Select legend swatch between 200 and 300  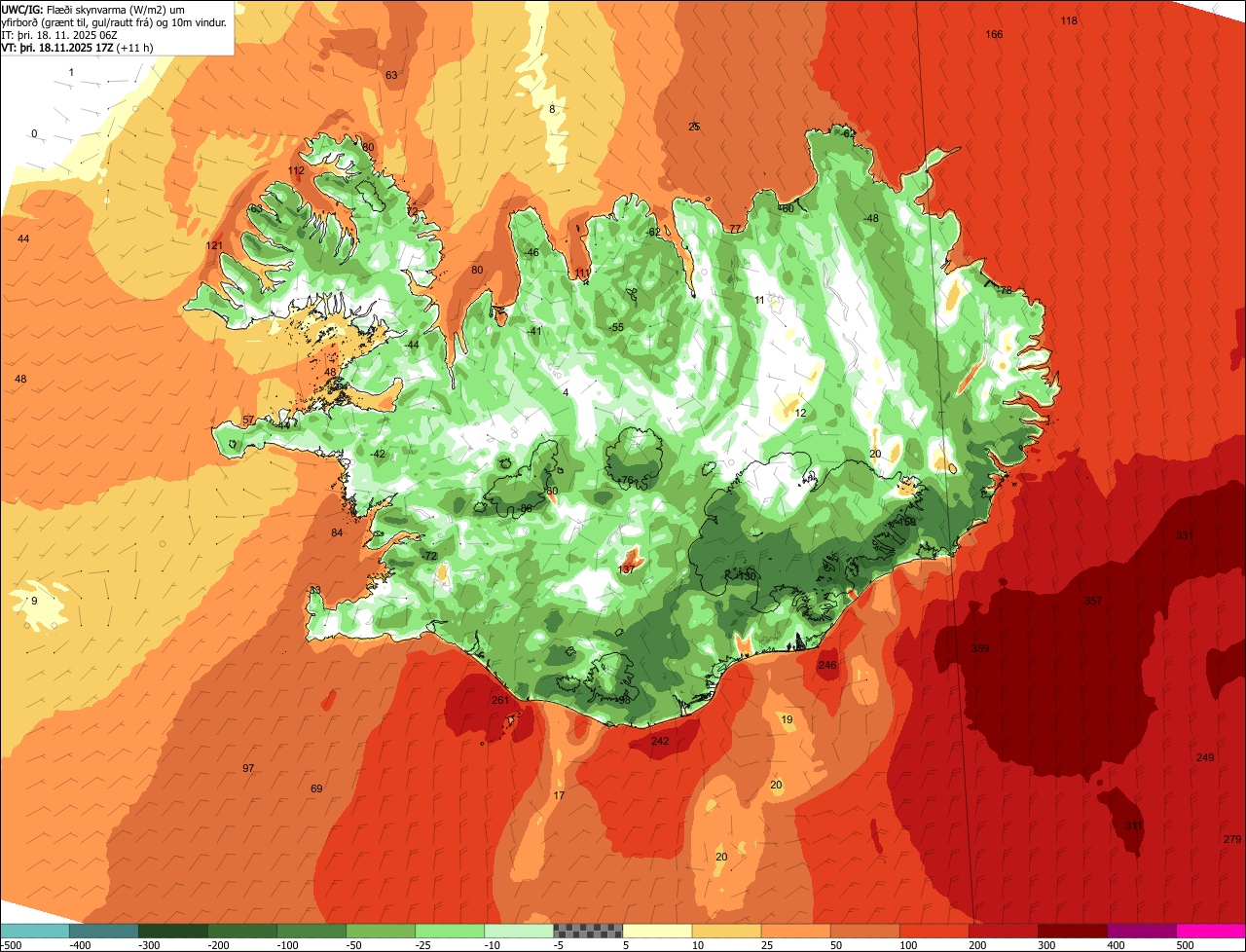(1002, 931)
